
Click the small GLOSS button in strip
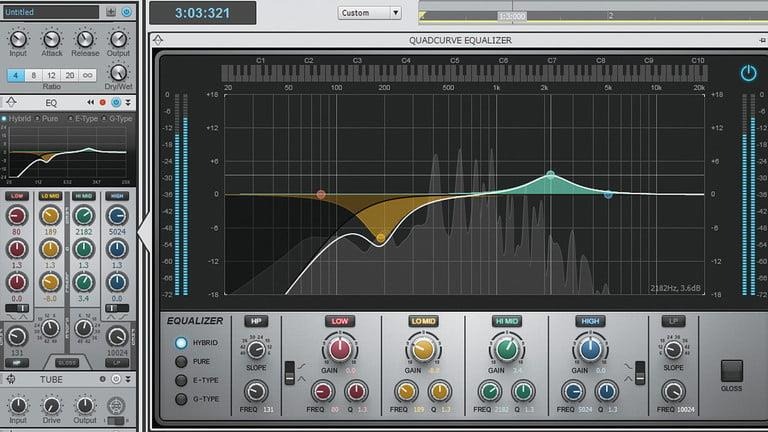point(67,363)
